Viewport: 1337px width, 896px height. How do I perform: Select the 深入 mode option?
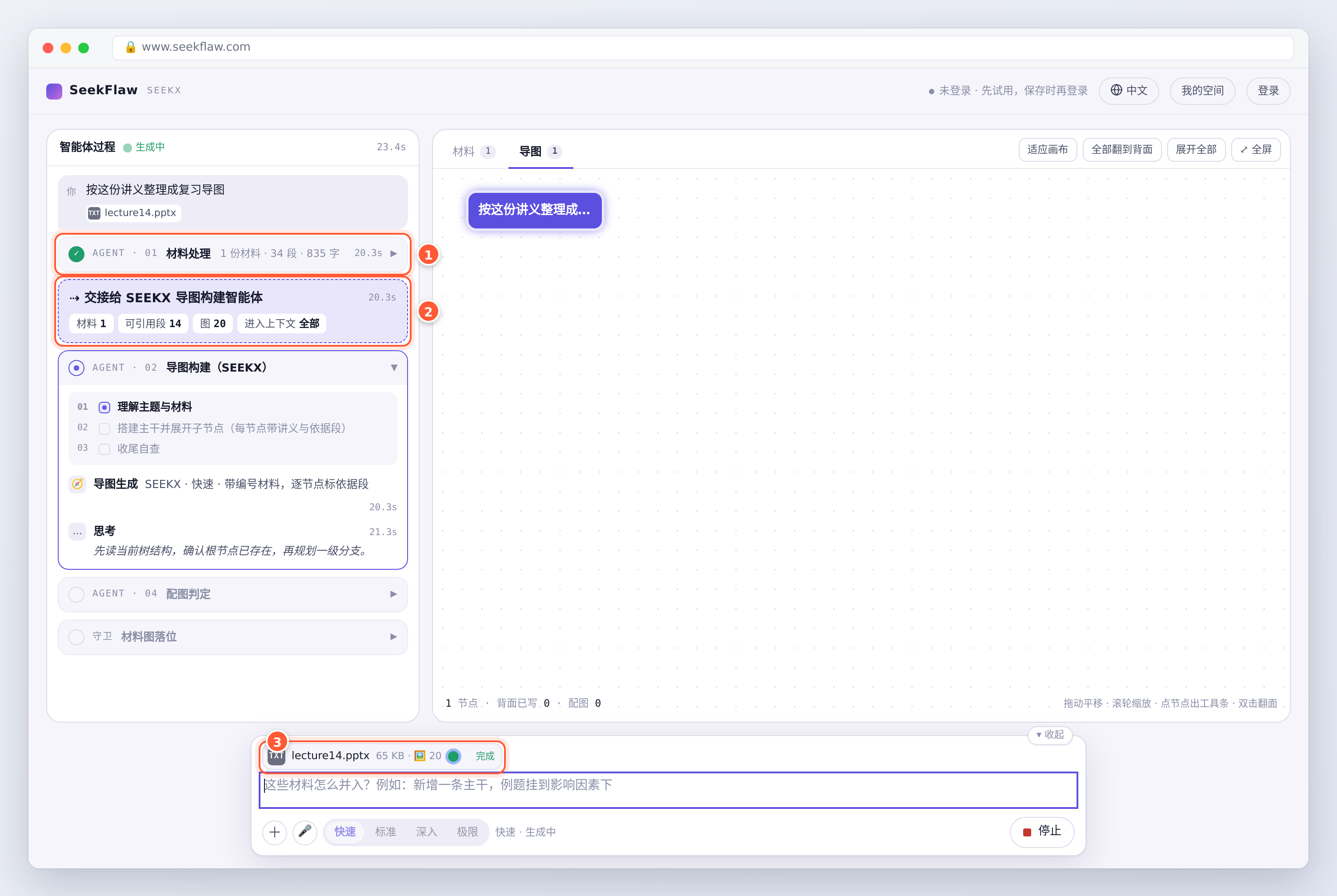point(427,832)
